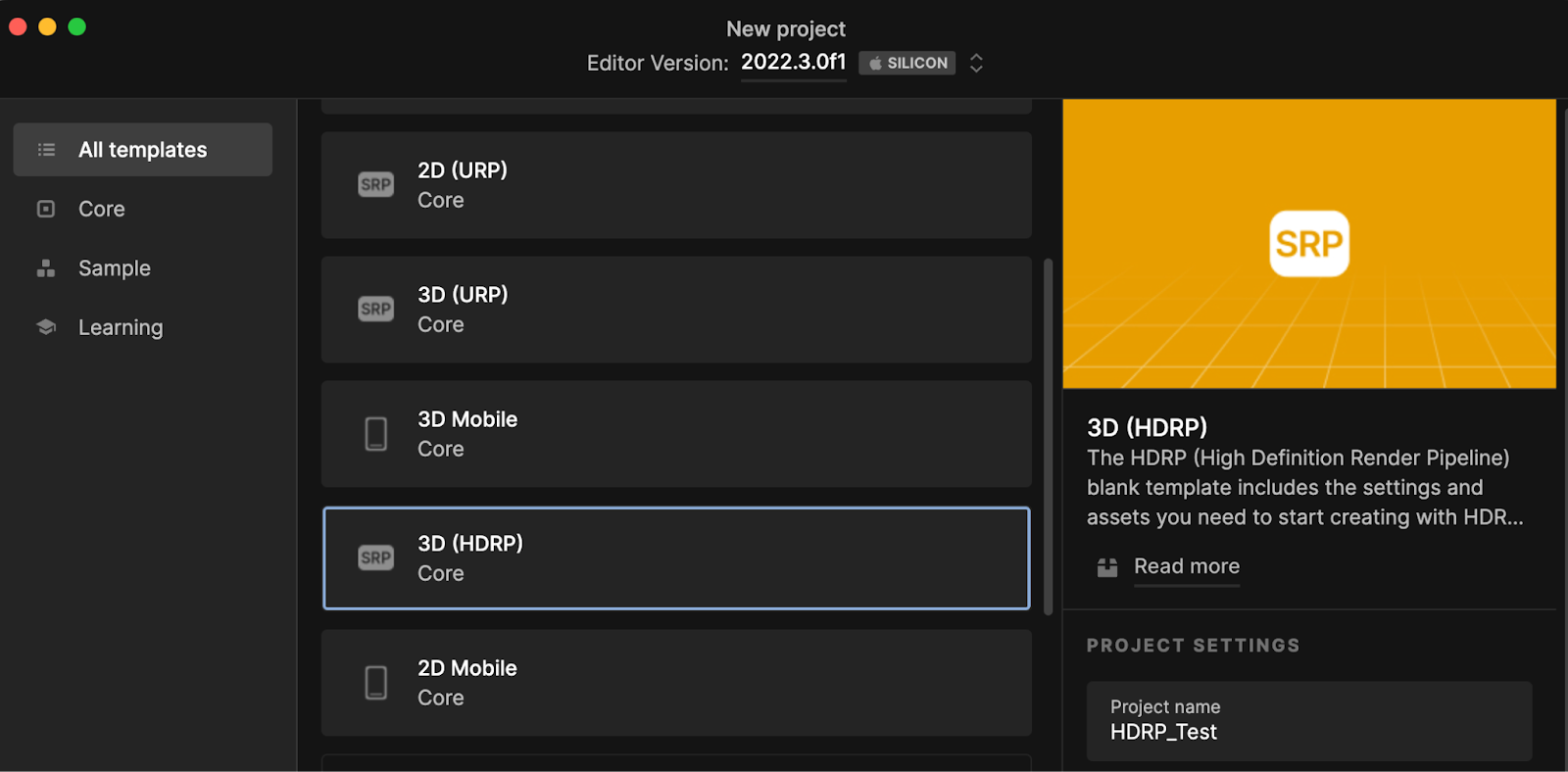Viewport: 1568px width, 772px height.
Task: Click the phone icon beside 3D Mobile
Action: [375, 434]
